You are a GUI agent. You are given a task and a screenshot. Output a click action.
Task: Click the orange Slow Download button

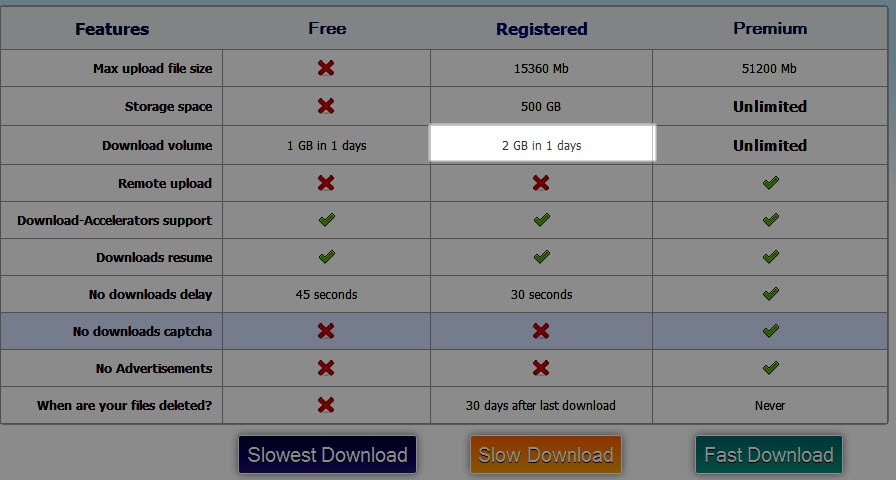pos(546,455)
